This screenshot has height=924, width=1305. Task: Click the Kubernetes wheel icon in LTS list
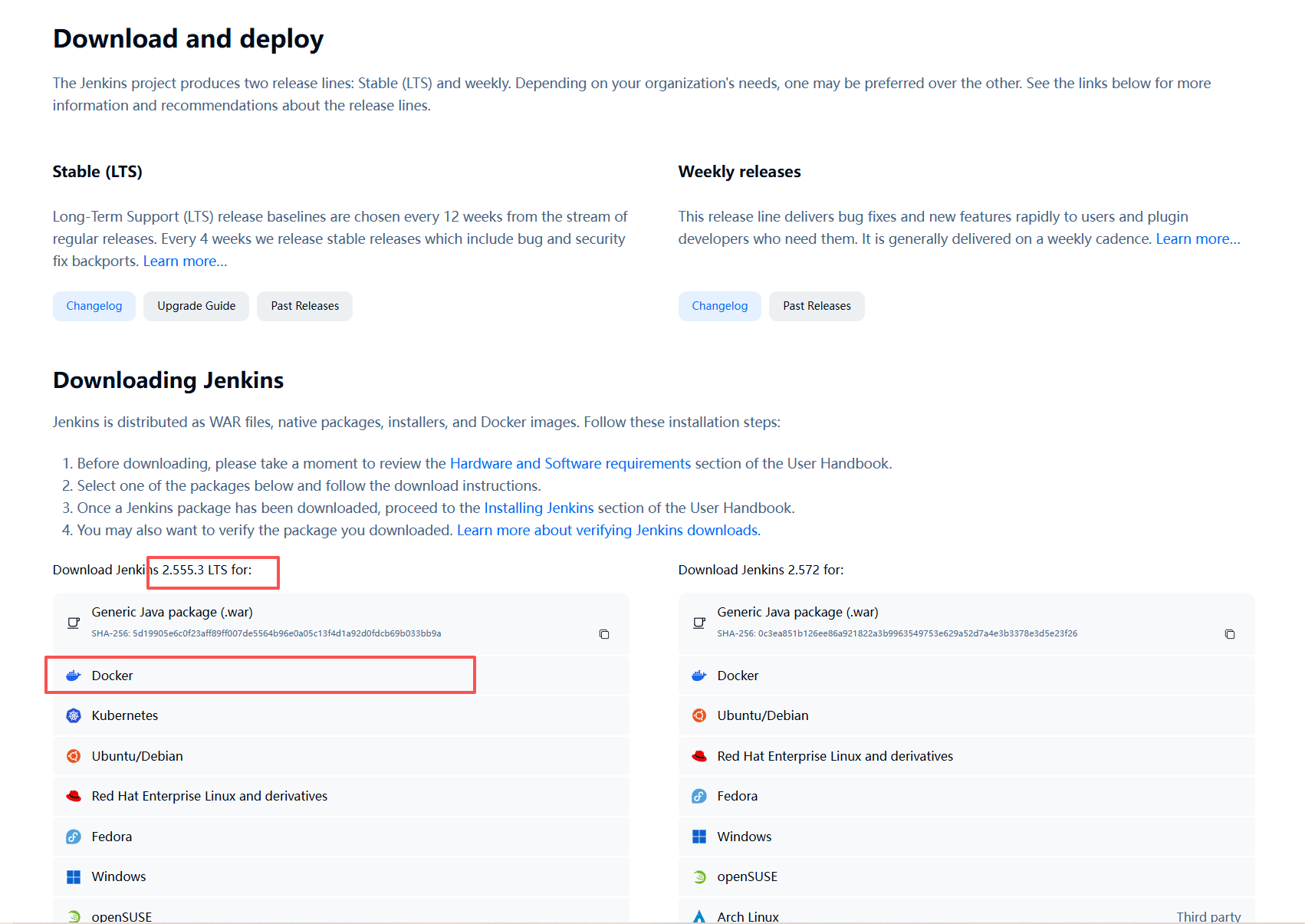click(74, 715)
